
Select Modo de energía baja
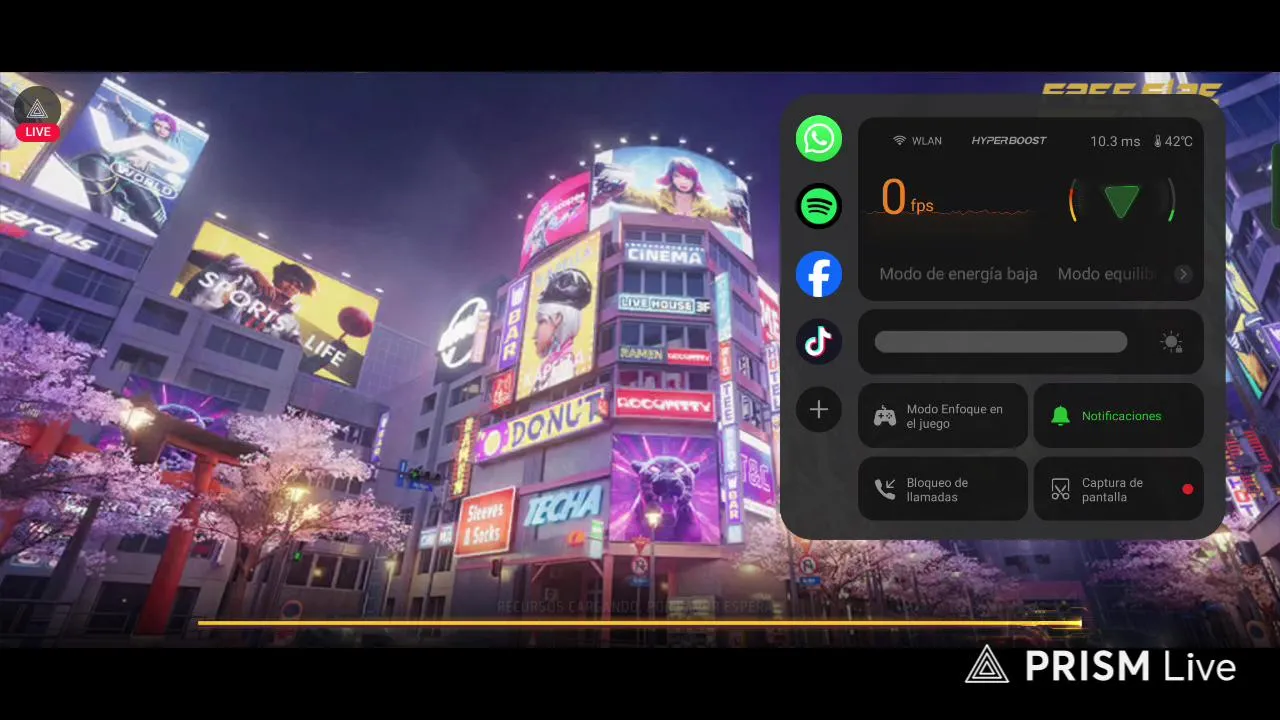click(958, 274)
